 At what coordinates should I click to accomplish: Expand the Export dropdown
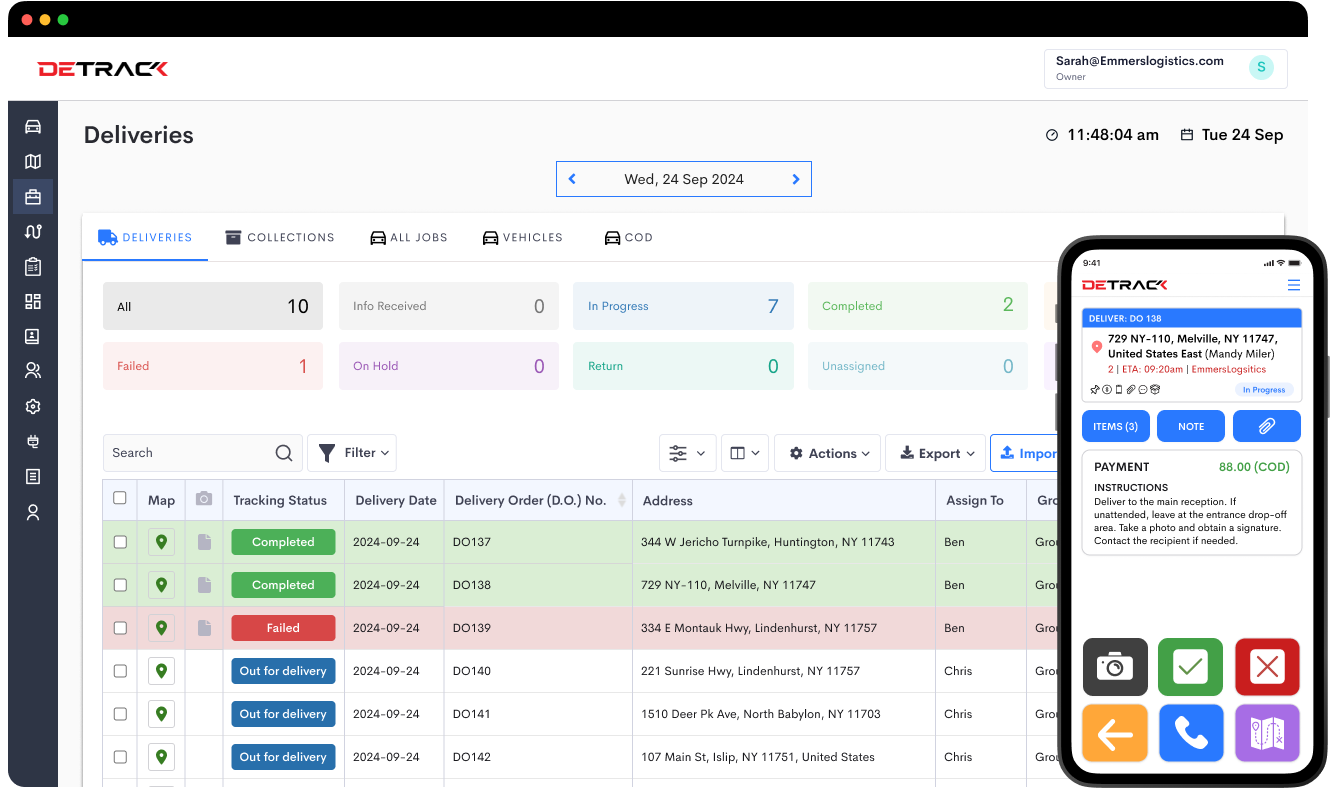coord(935,452)
